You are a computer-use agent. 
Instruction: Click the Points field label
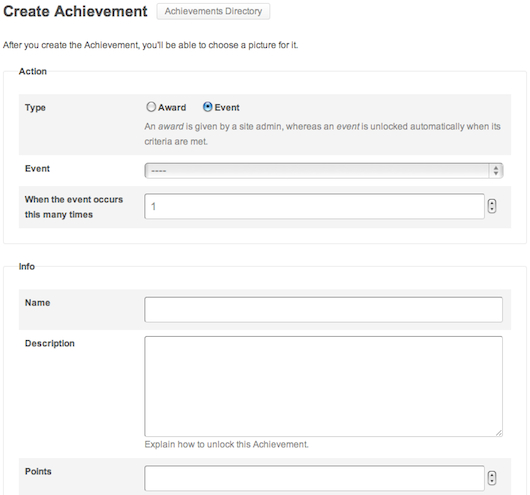click(x=38, y=471)
